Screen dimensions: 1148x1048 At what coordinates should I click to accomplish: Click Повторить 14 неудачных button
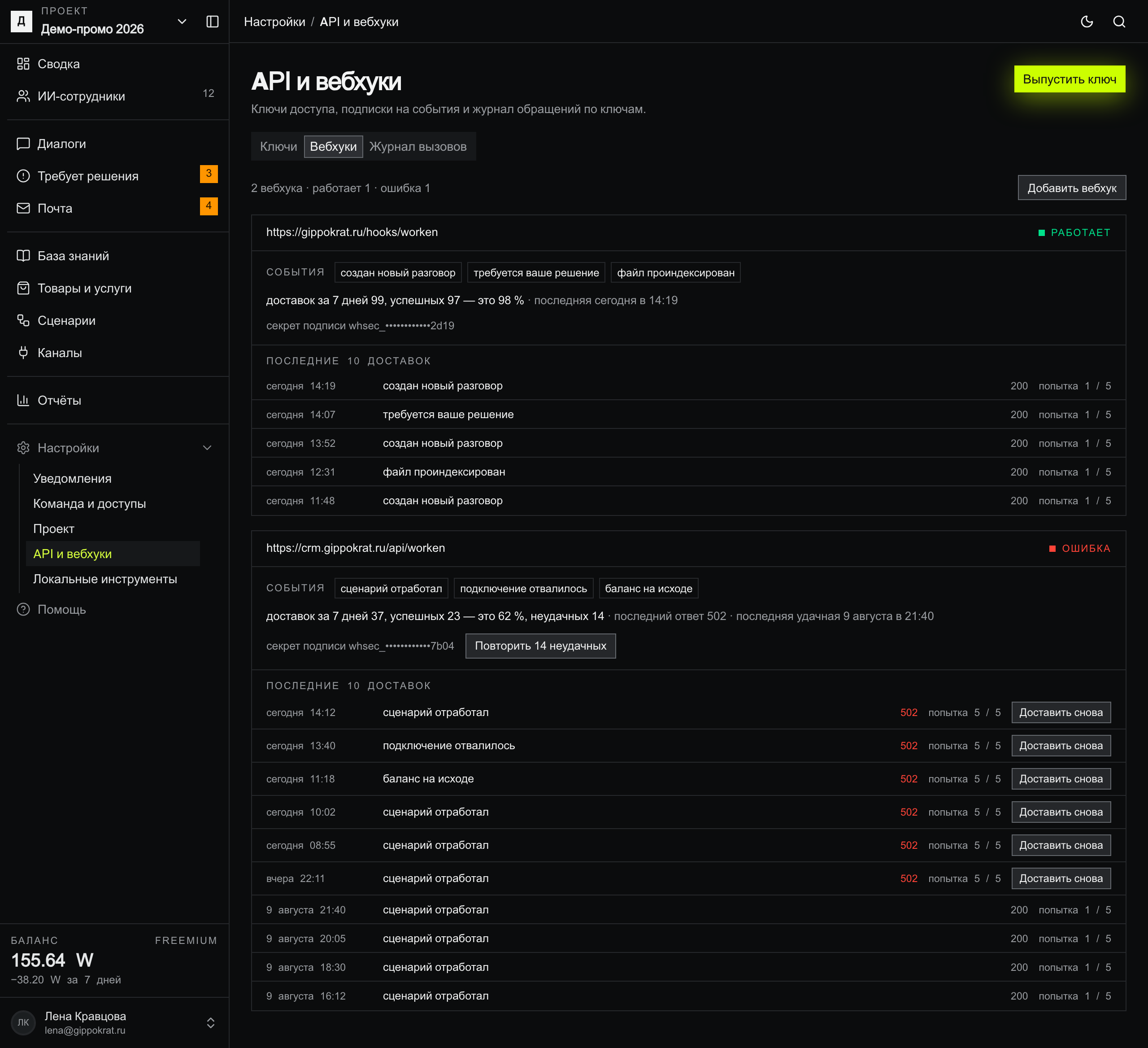540,646
